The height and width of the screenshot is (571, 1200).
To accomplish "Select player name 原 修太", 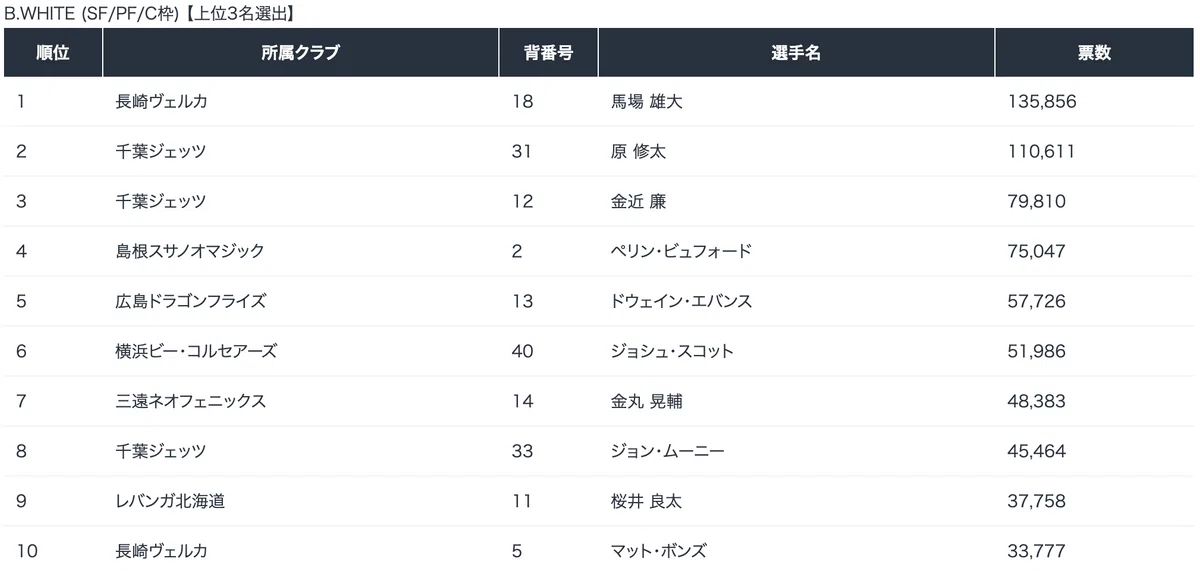I will pyautogui.click(x=638, y=152).
